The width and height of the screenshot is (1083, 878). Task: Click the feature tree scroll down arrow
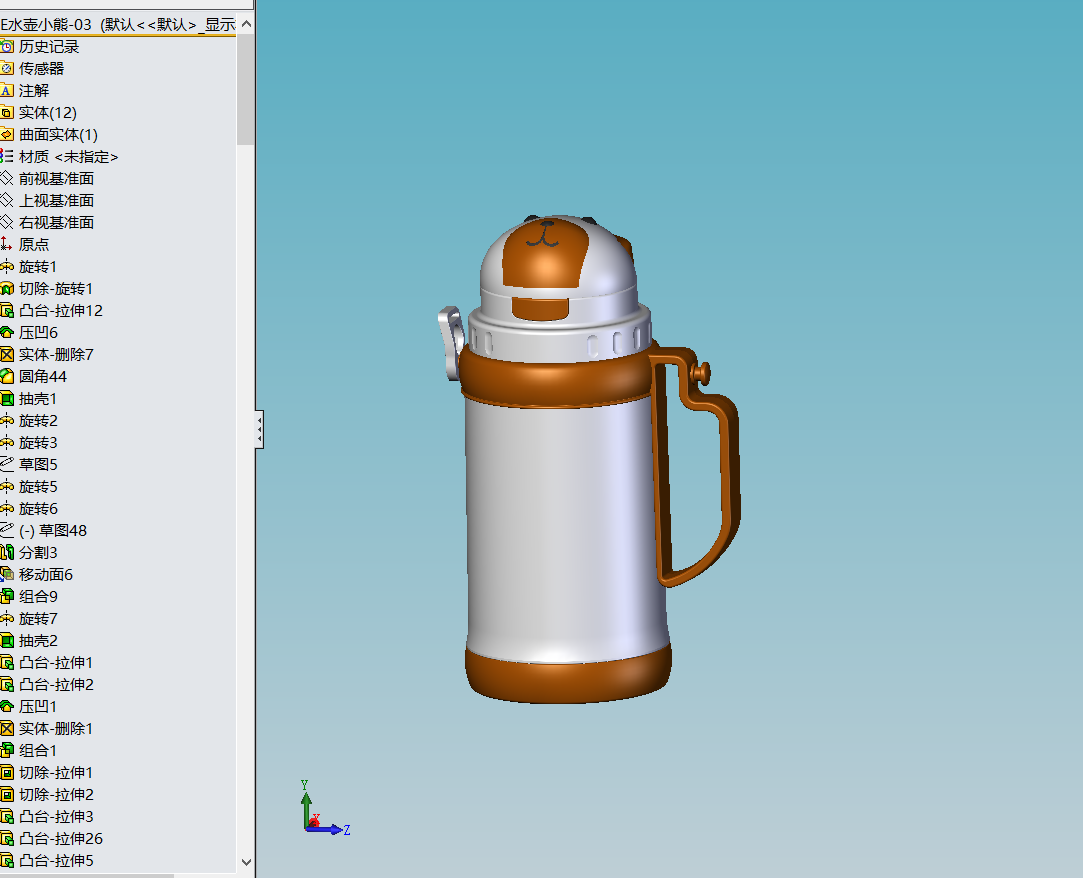coord(246,861)
